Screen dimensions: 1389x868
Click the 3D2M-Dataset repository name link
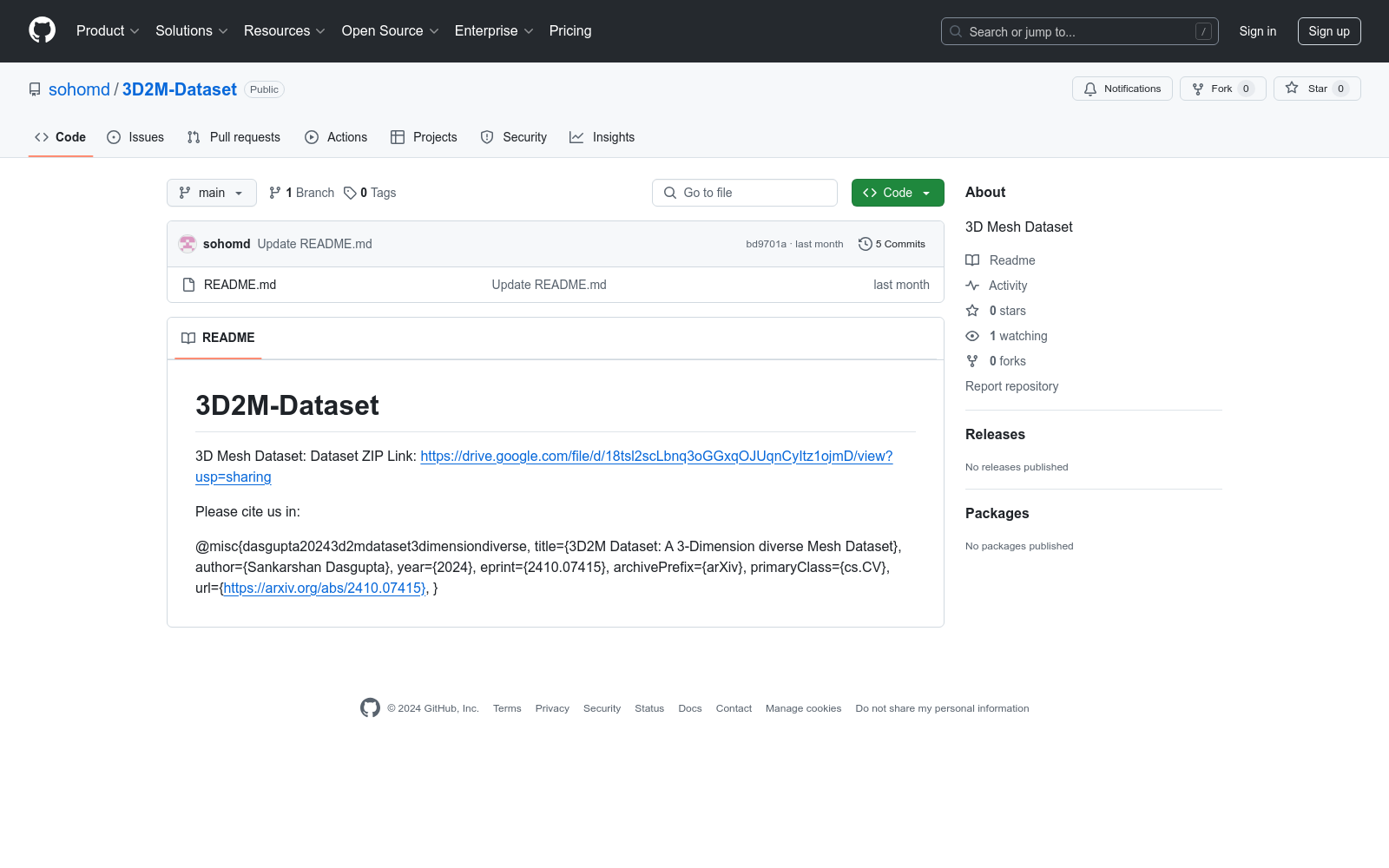pos(180,89)
